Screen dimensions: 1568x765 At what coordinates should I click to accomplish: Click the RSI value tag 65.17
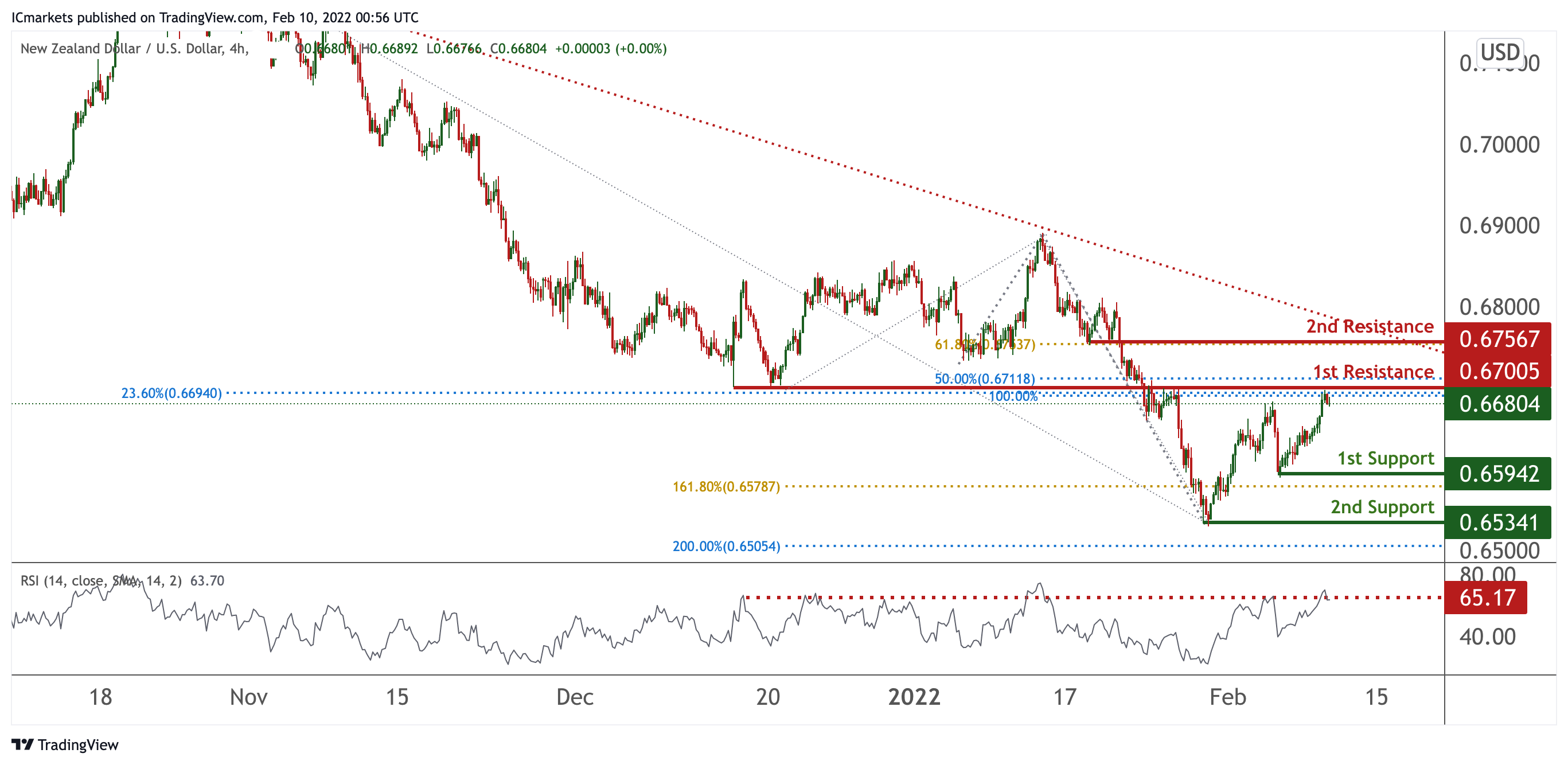1486,598
